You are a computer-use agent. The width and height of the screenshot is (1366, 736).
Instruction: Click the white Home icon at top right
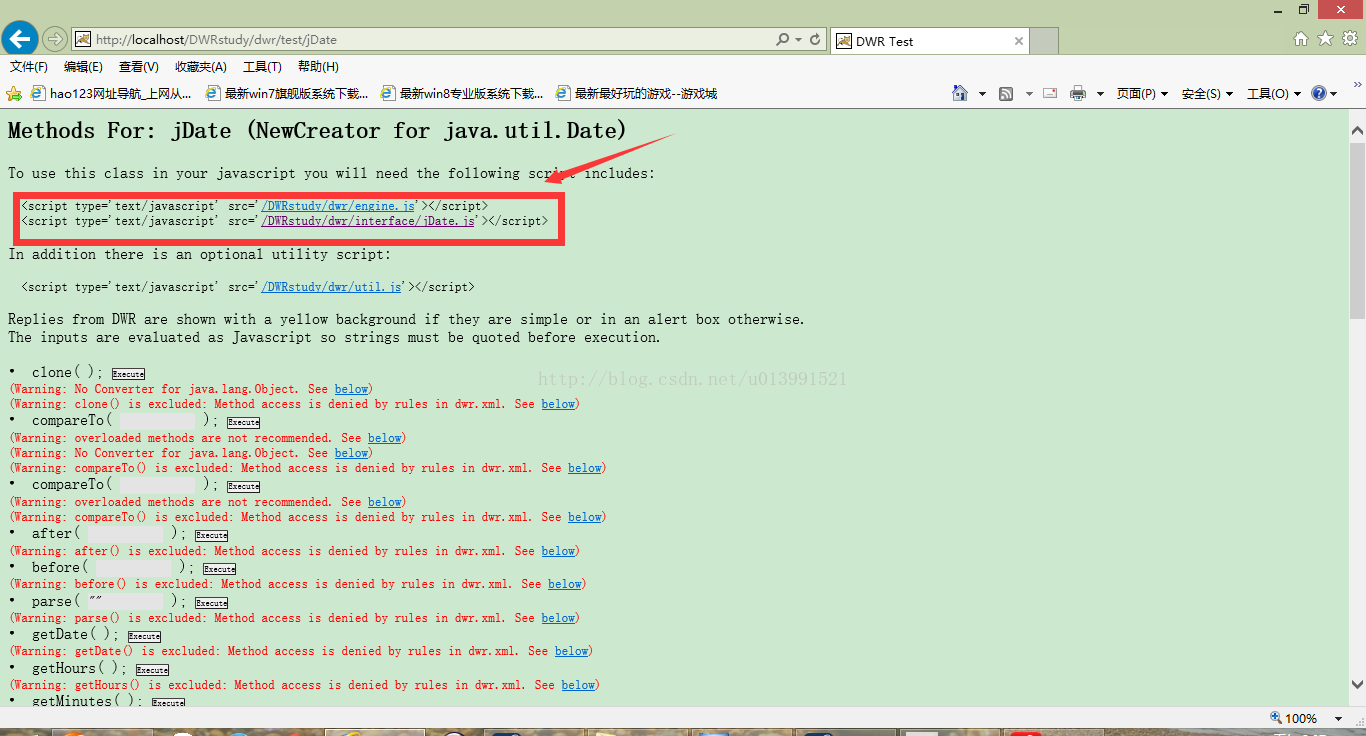point(1301,39)
